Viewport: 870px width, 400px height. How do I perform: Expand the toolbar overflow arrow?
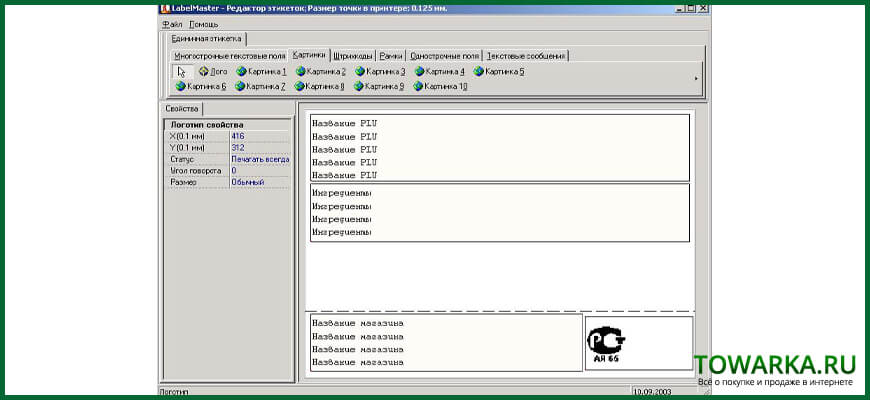tap(696, 79)
